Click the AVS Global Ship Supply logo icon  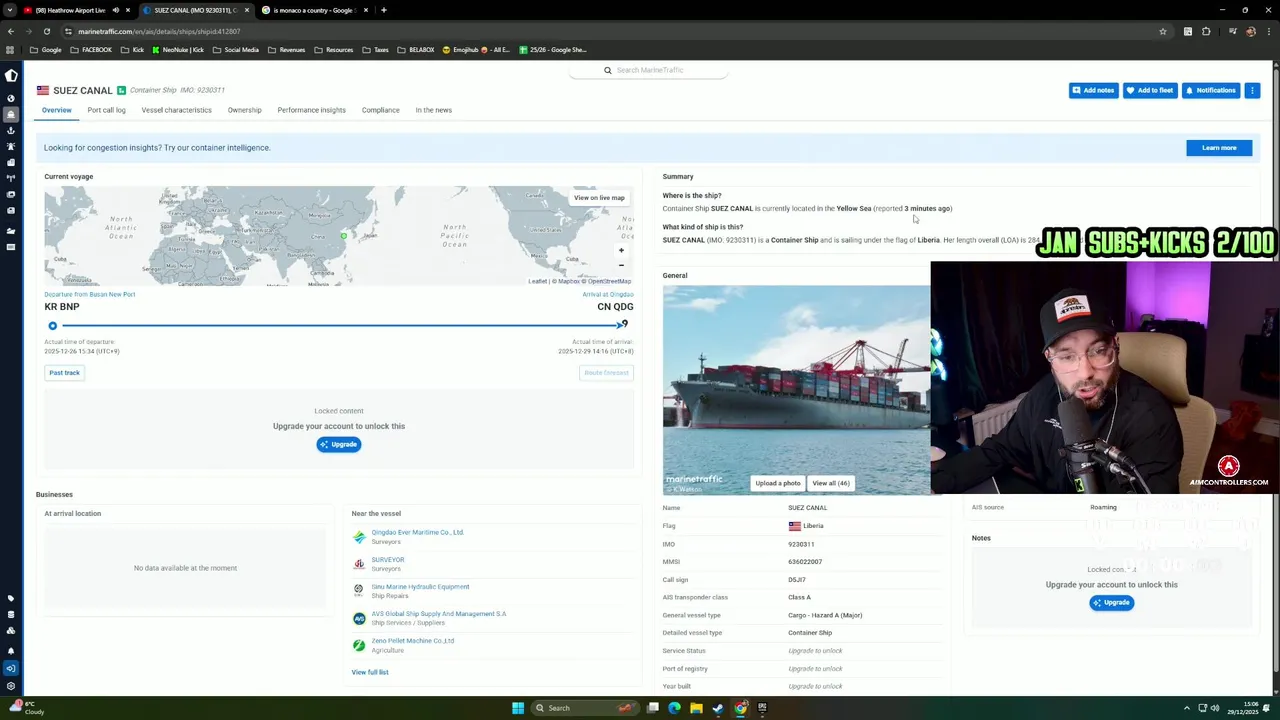point(359,618)
